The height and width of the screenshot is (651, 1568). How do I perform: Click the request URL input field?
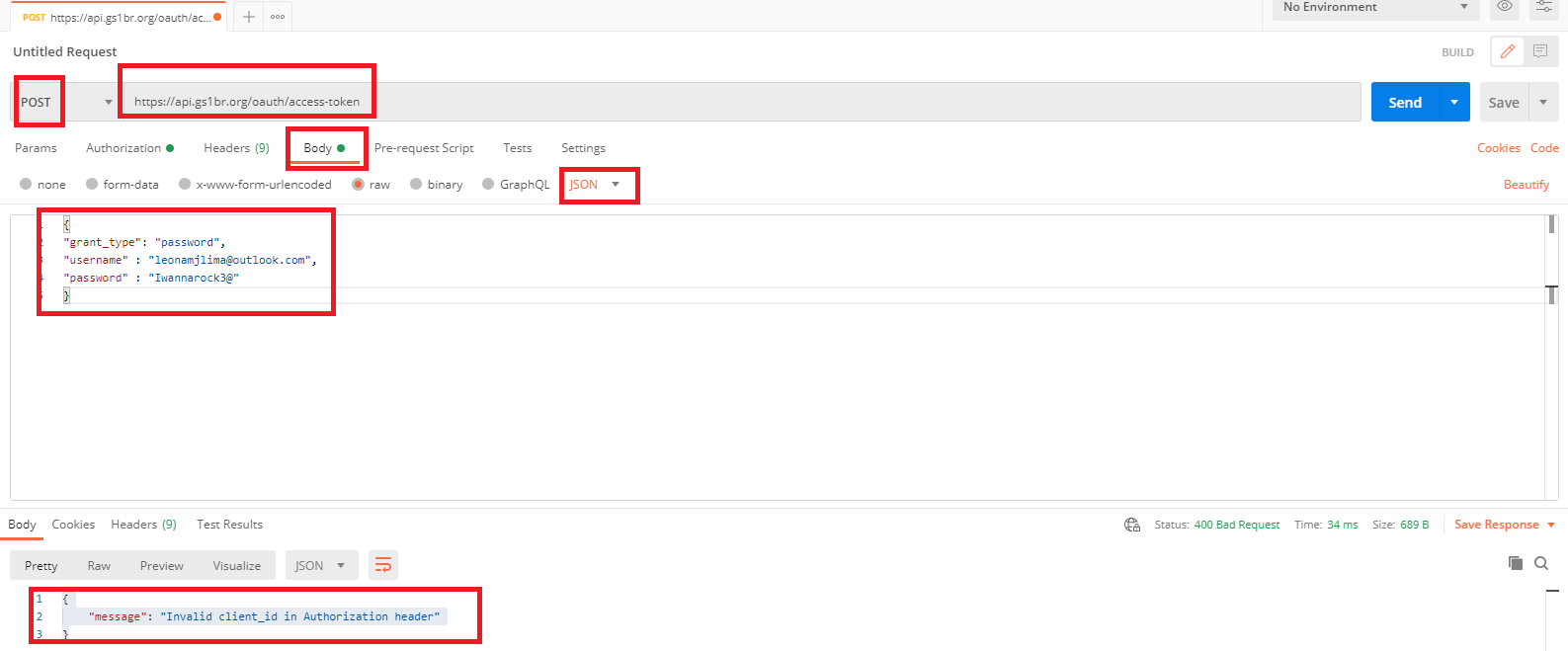pos(741,102)
